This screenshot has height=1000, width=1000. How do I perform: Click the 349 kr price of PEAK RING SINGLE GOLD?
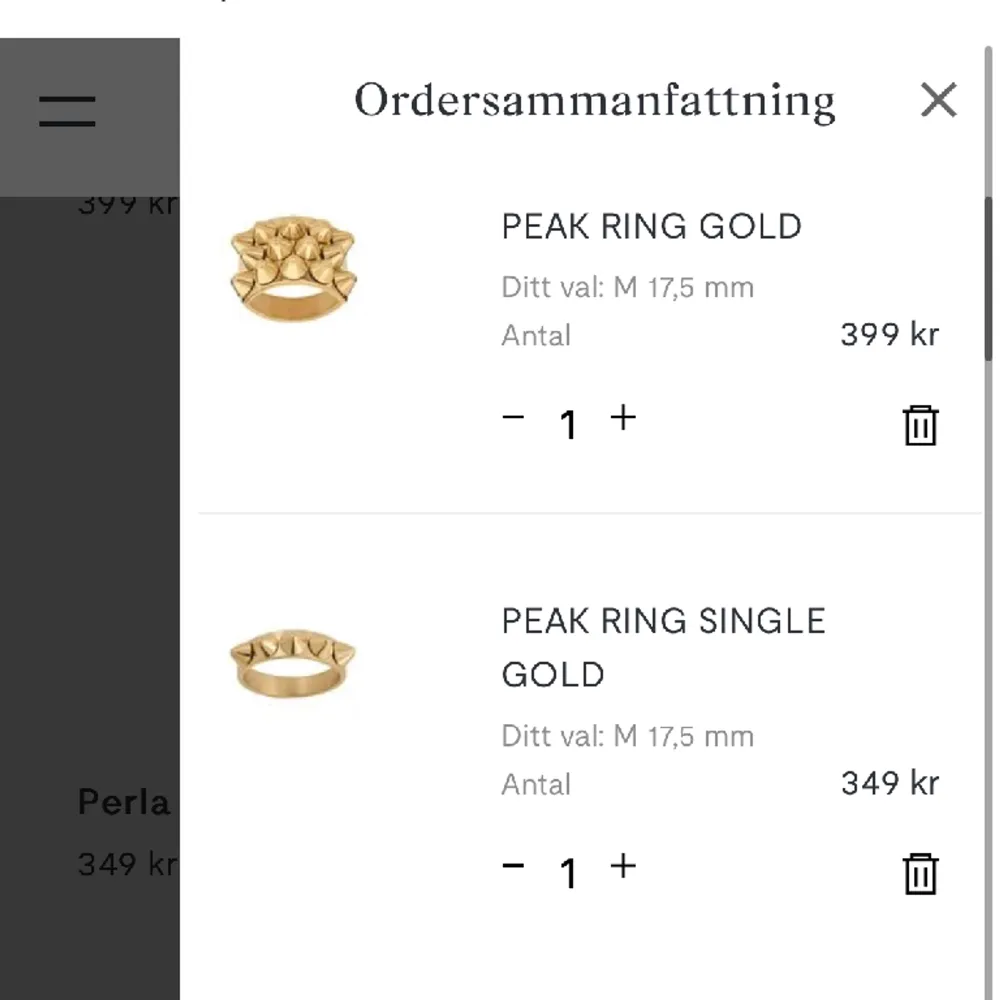[x=888, y=784]
